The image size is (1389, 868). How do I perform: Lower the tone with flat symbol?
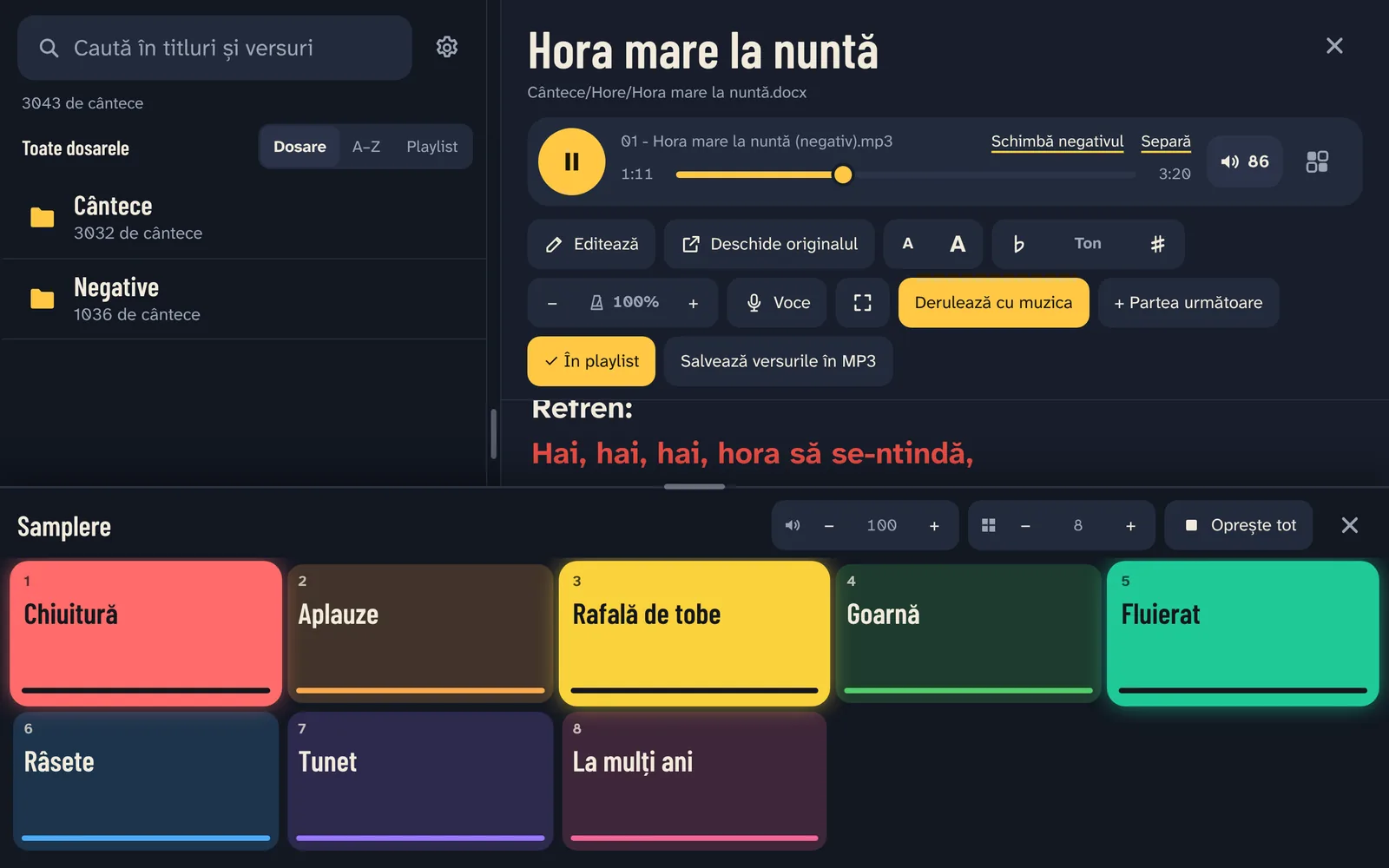[x=1018, y=244]
